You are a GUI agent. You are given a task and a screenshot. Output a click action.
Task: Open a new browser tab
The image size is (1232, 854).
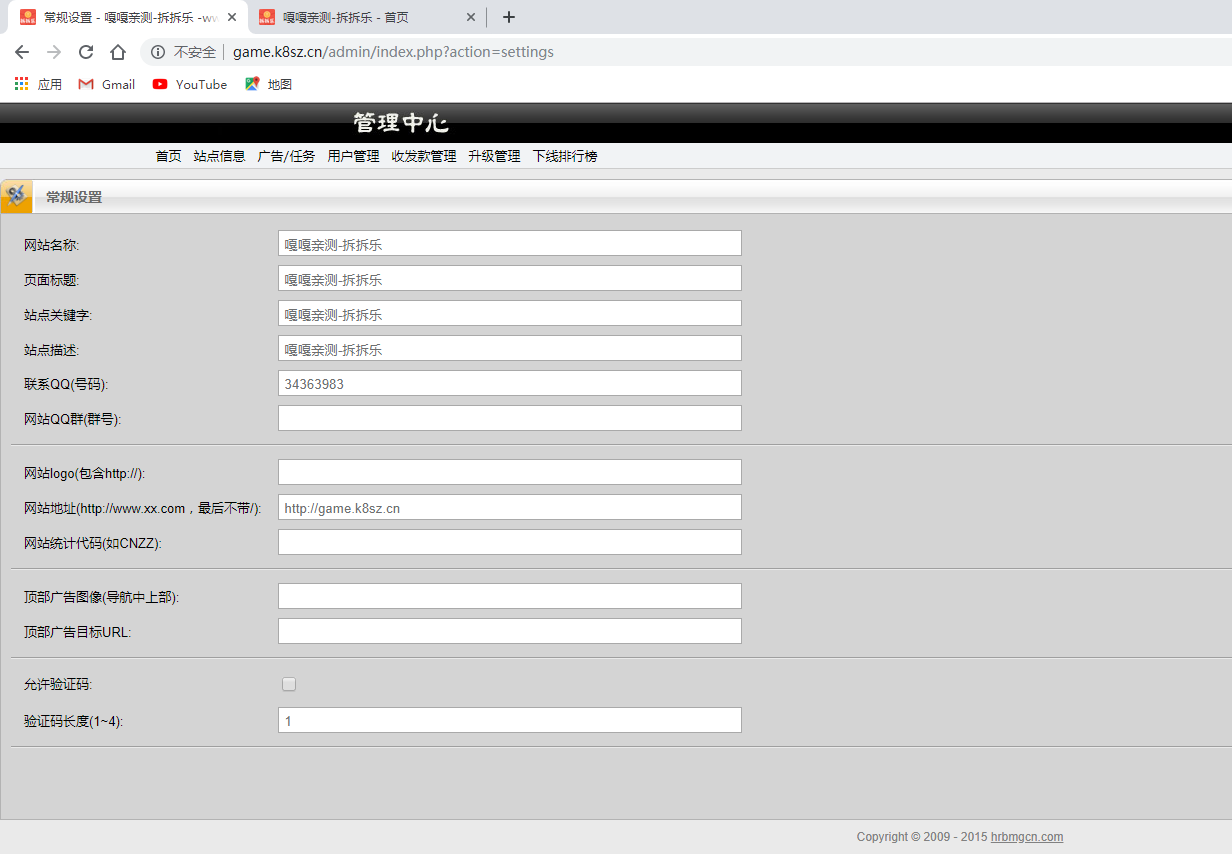(x=509, y=17)
